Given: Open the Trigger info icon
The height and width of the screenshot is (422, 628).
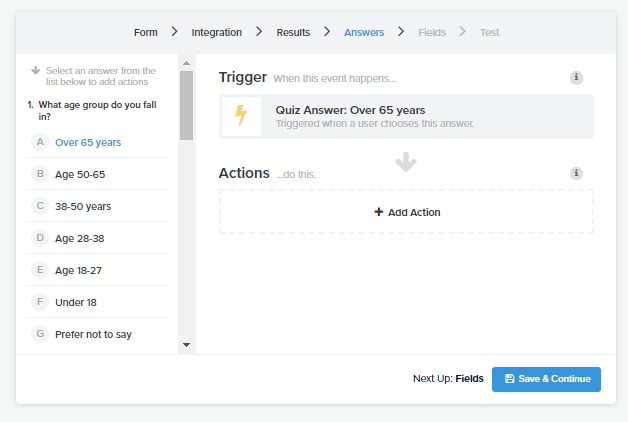Looking at the screenshot, I should point(576,77).
